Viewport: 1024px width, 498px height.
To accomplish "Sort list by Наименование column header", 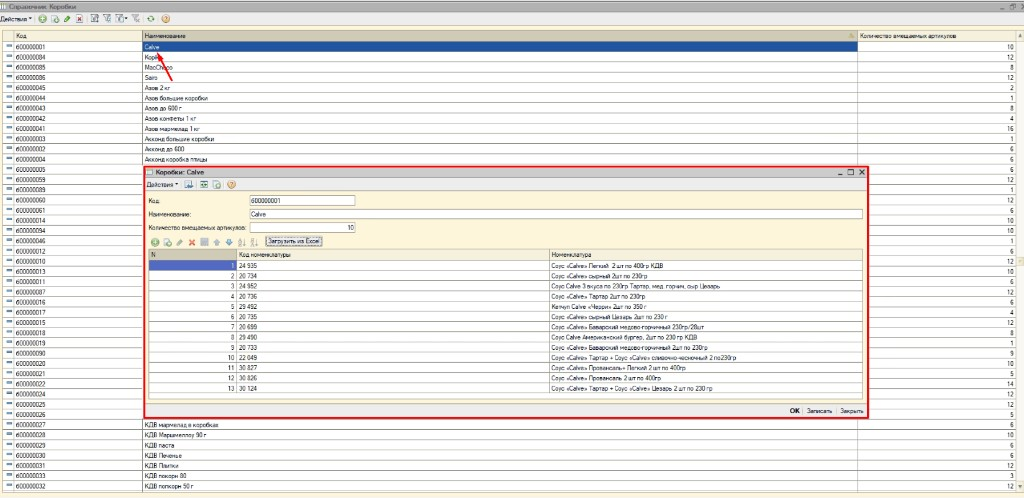I will click(x=500, y=35).
